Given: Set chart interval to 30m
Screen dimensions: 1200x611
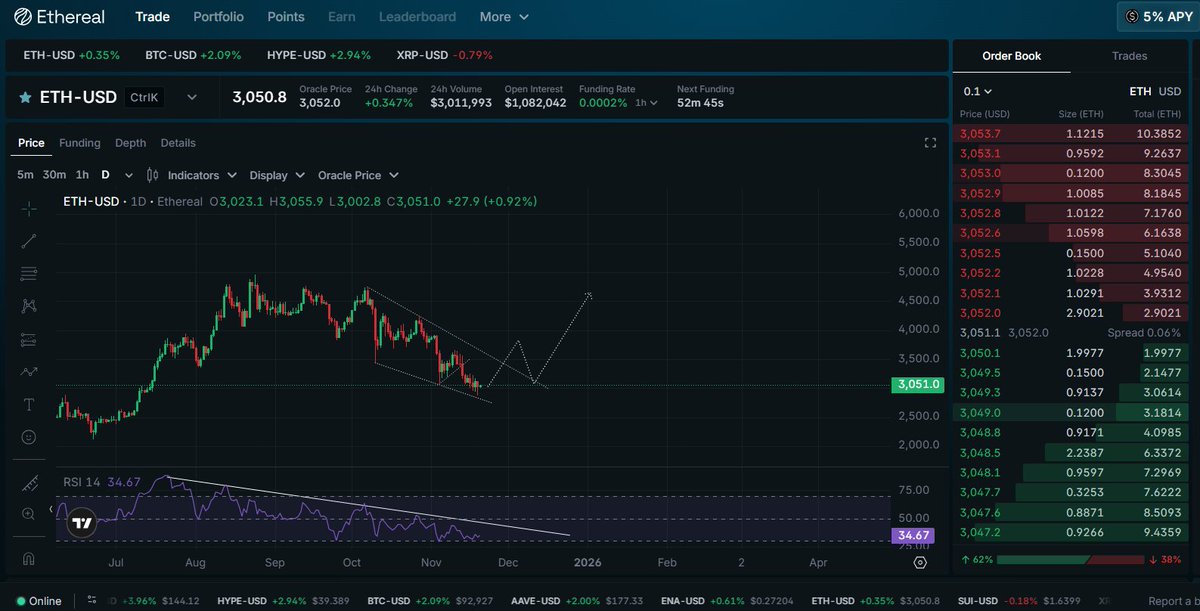Looking at the screenshot, I should 54,175.
